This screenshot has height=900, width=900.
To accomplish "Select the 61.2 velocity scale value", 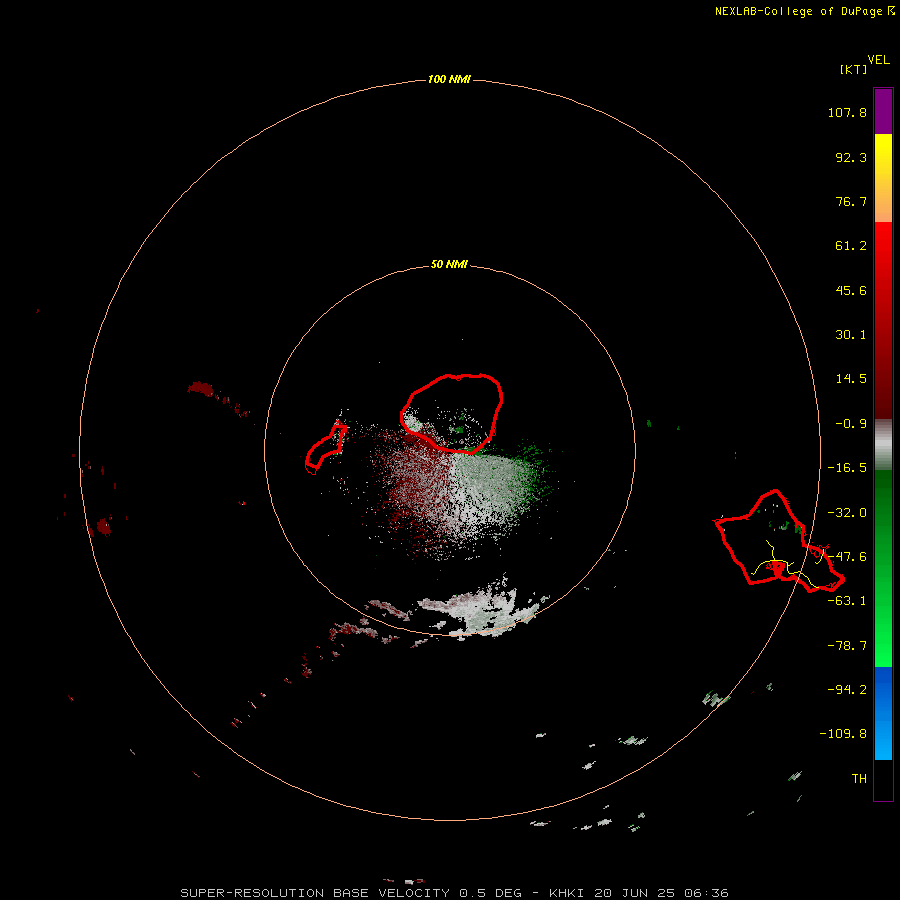I will pyautogui.click(x=851, y=246).
